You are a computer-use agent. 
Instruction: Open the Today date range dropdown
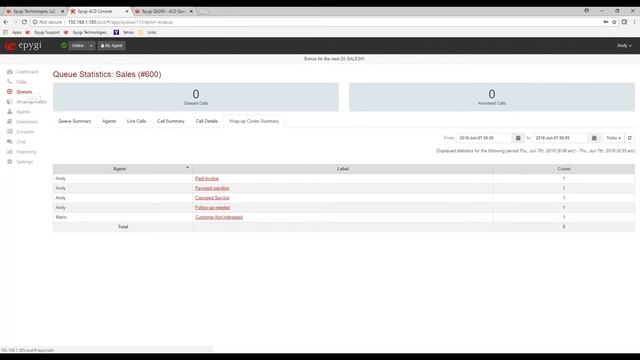coord(613,138)
